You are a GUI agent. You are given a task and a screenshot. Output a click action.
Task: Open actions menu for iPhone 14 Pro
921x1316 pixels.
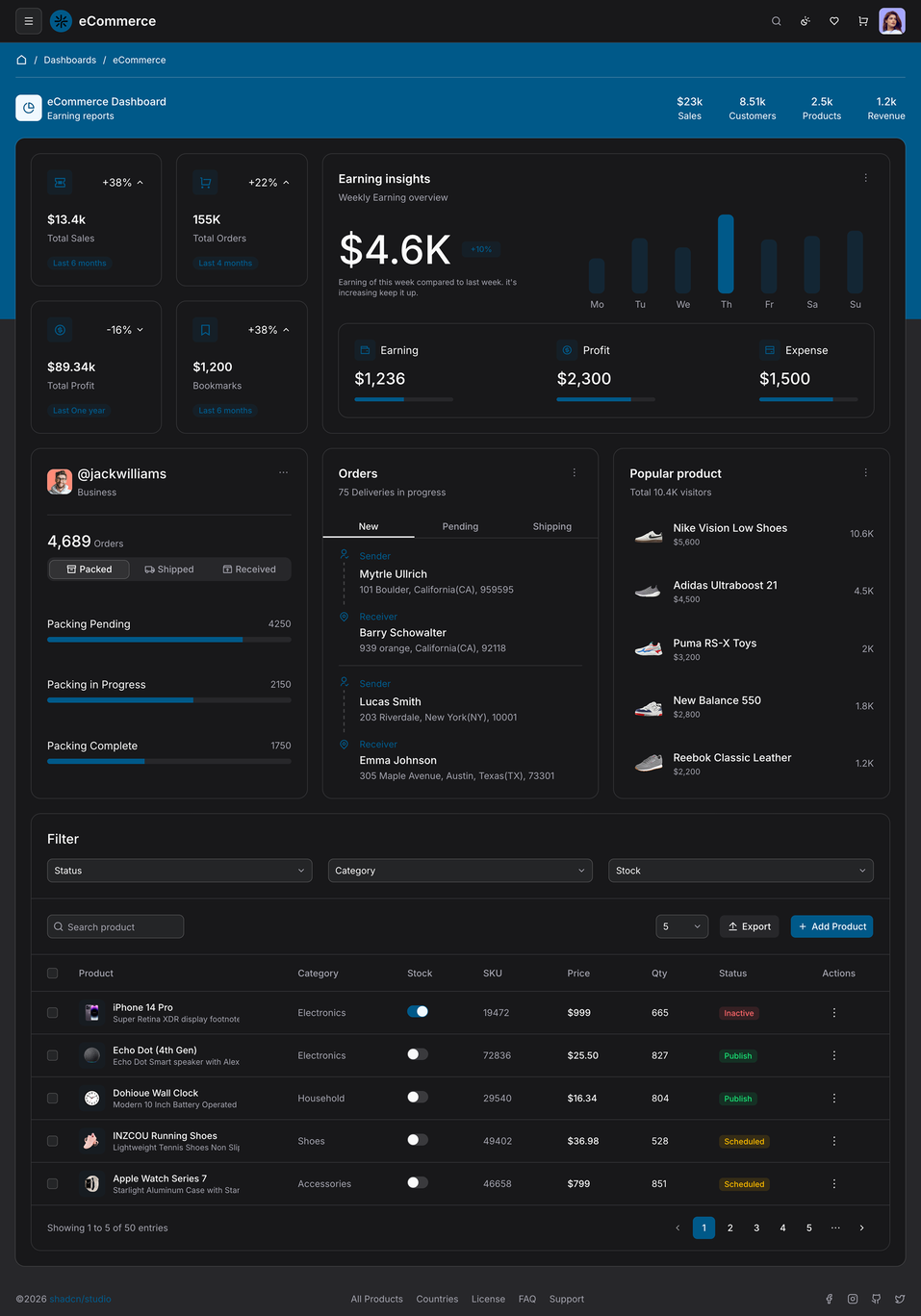coord(834,1013)
